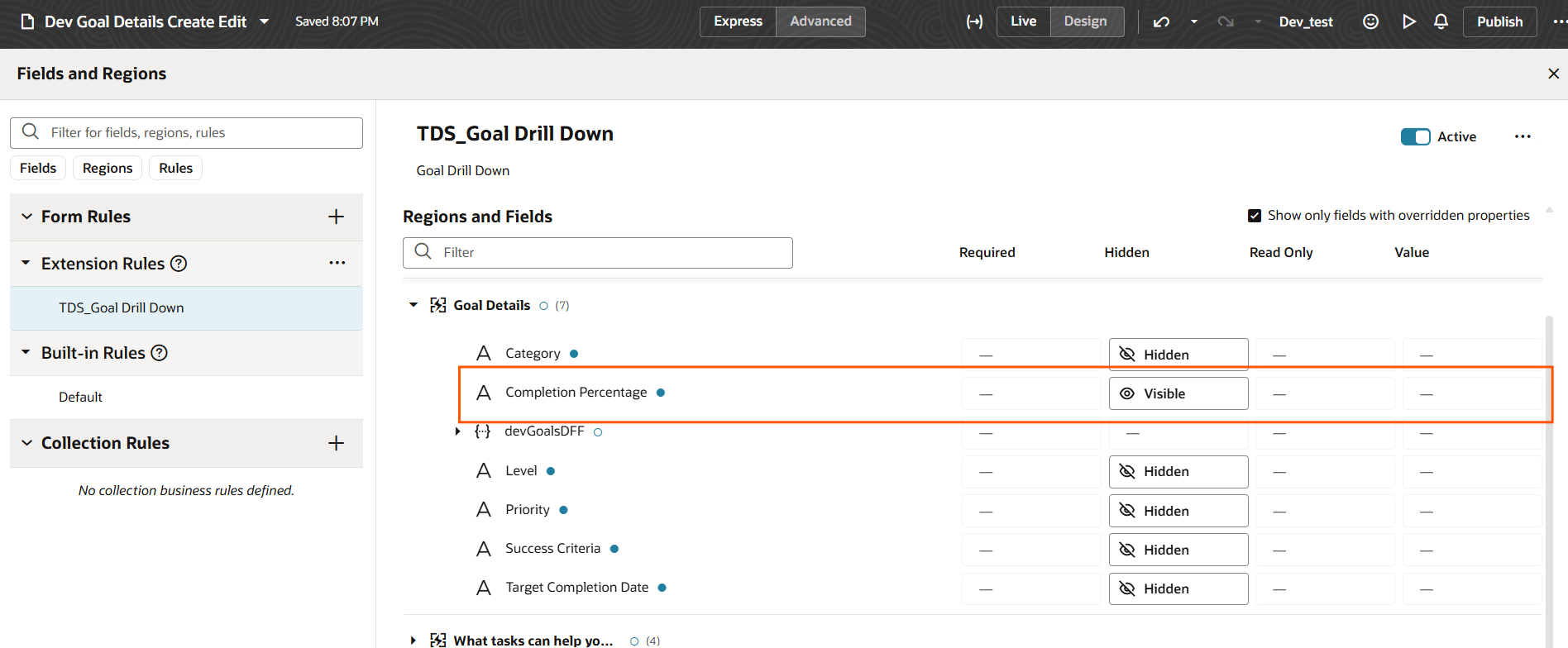Open the undo history dropdown arrow

pos(1193,21)
